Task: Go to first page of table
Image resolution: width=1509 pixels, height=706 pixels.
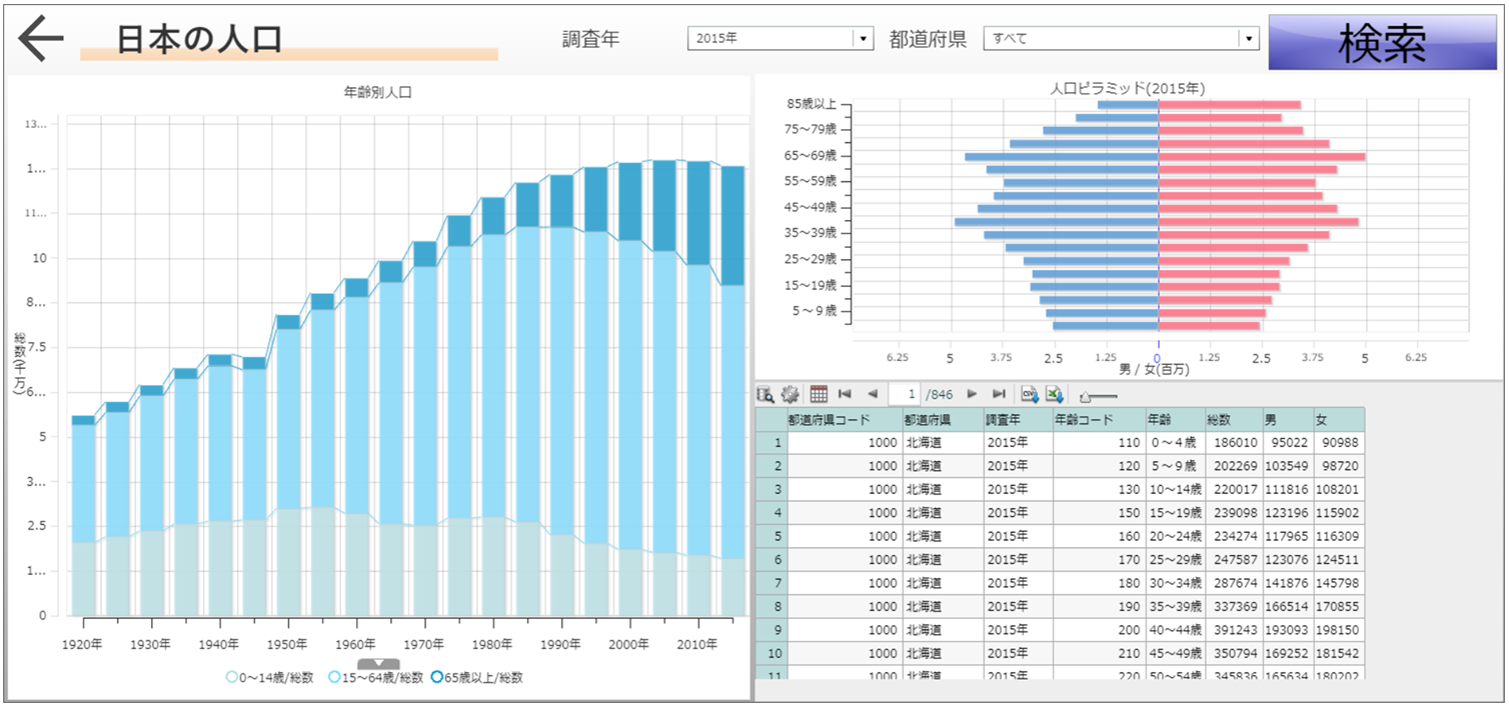Action: point(845,394)
